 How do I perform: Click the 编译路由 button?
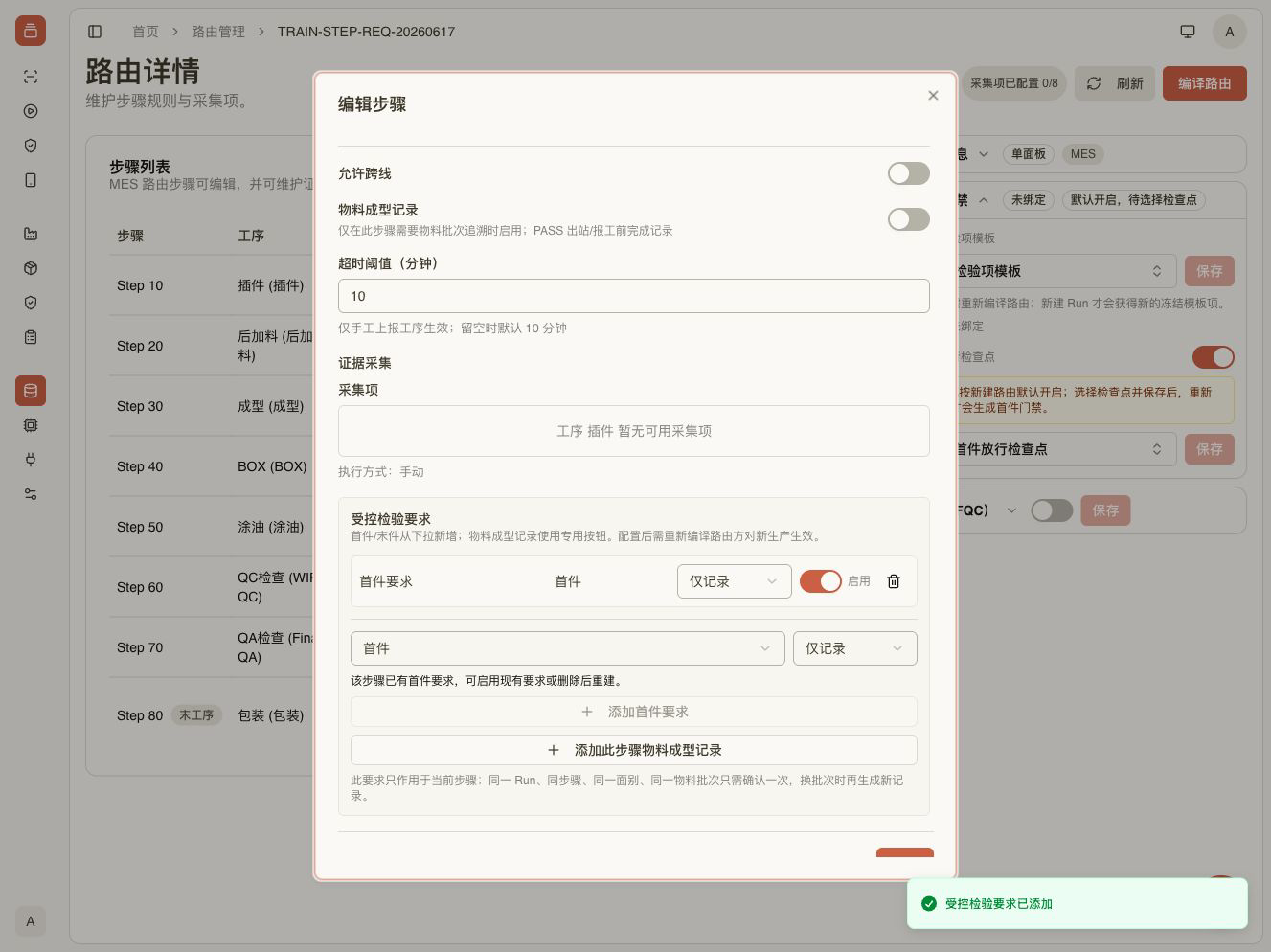pyautogui.click(x=1204, y=83)
